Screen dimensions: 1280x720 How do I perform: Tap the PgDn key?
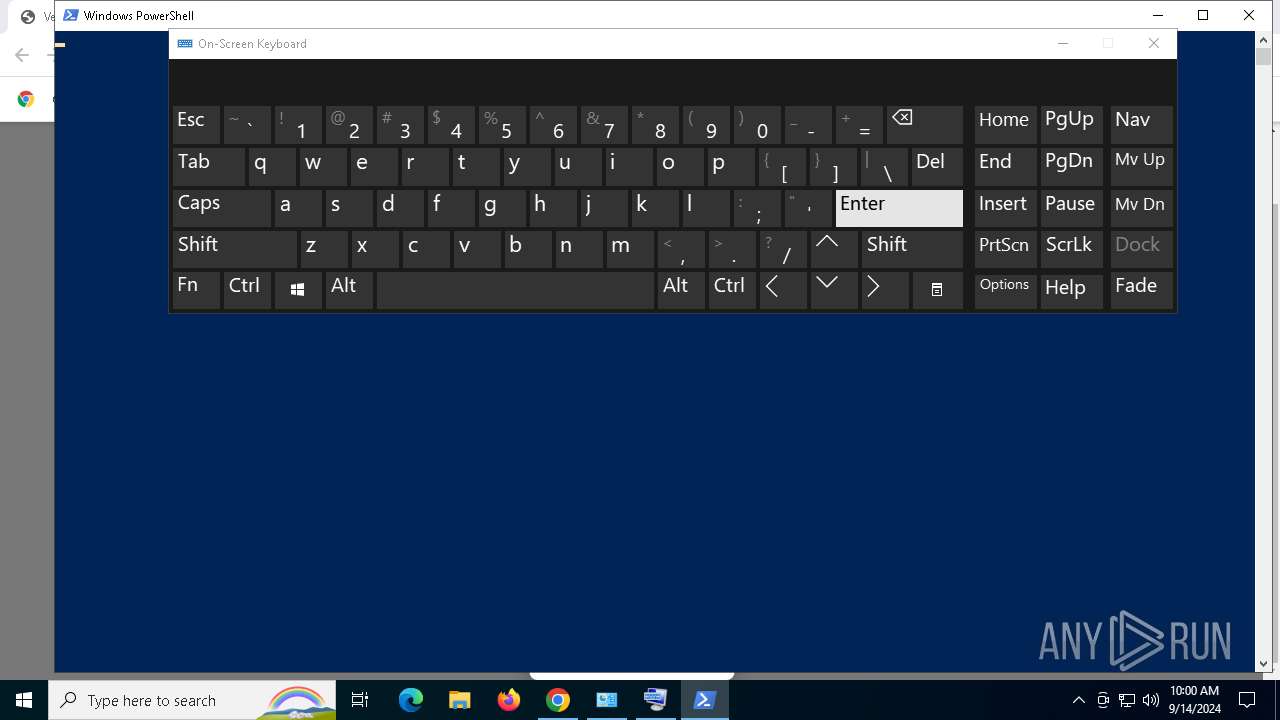pos(1071,167)
